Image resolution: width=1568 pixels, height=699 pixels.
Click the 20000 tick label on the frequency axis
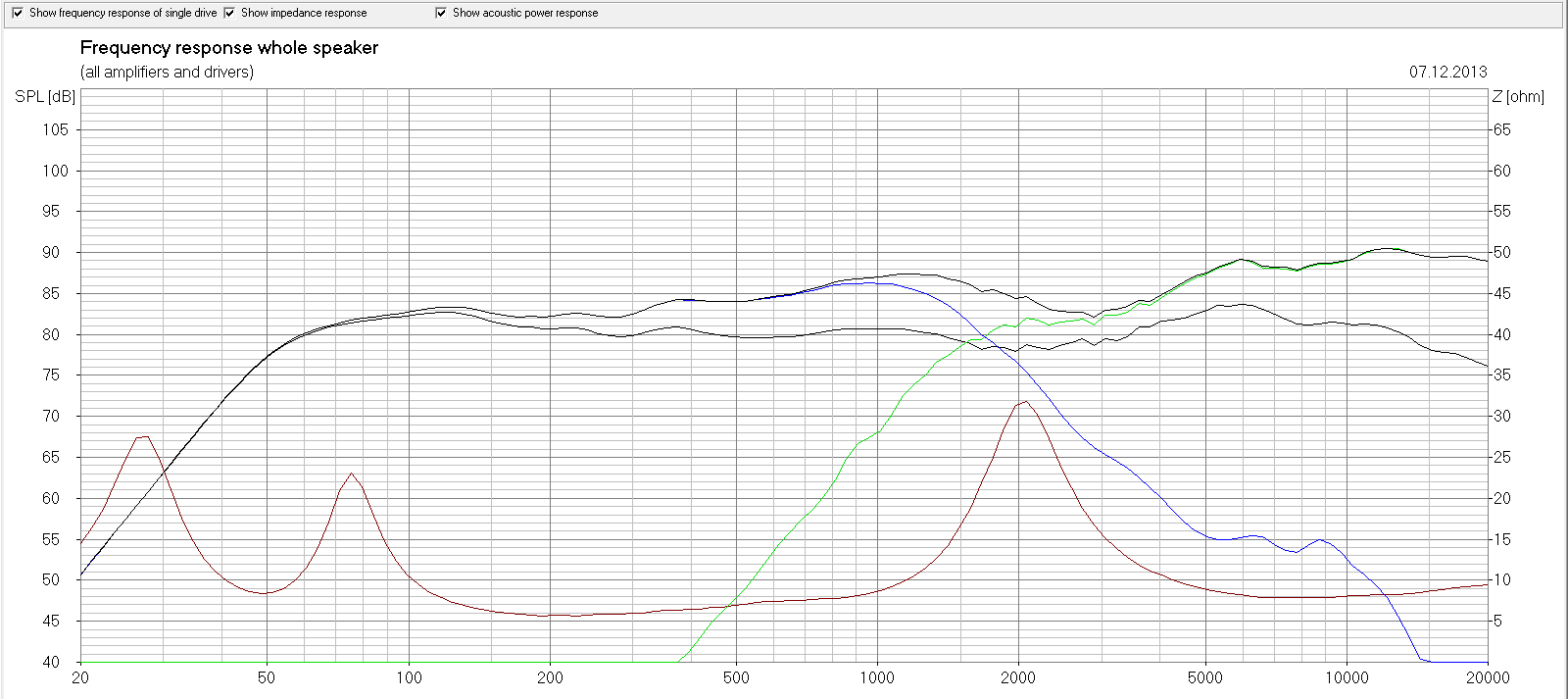(1488, 677)
